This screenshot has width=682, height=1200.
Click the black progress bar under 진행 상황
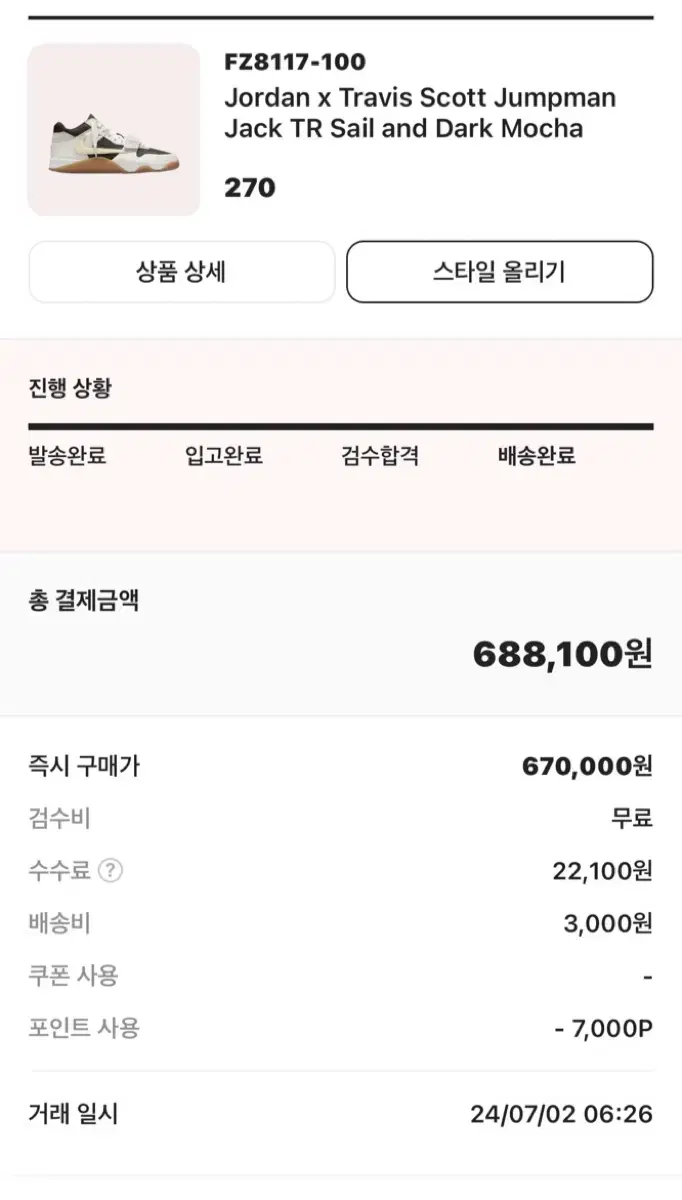point(341,426)
